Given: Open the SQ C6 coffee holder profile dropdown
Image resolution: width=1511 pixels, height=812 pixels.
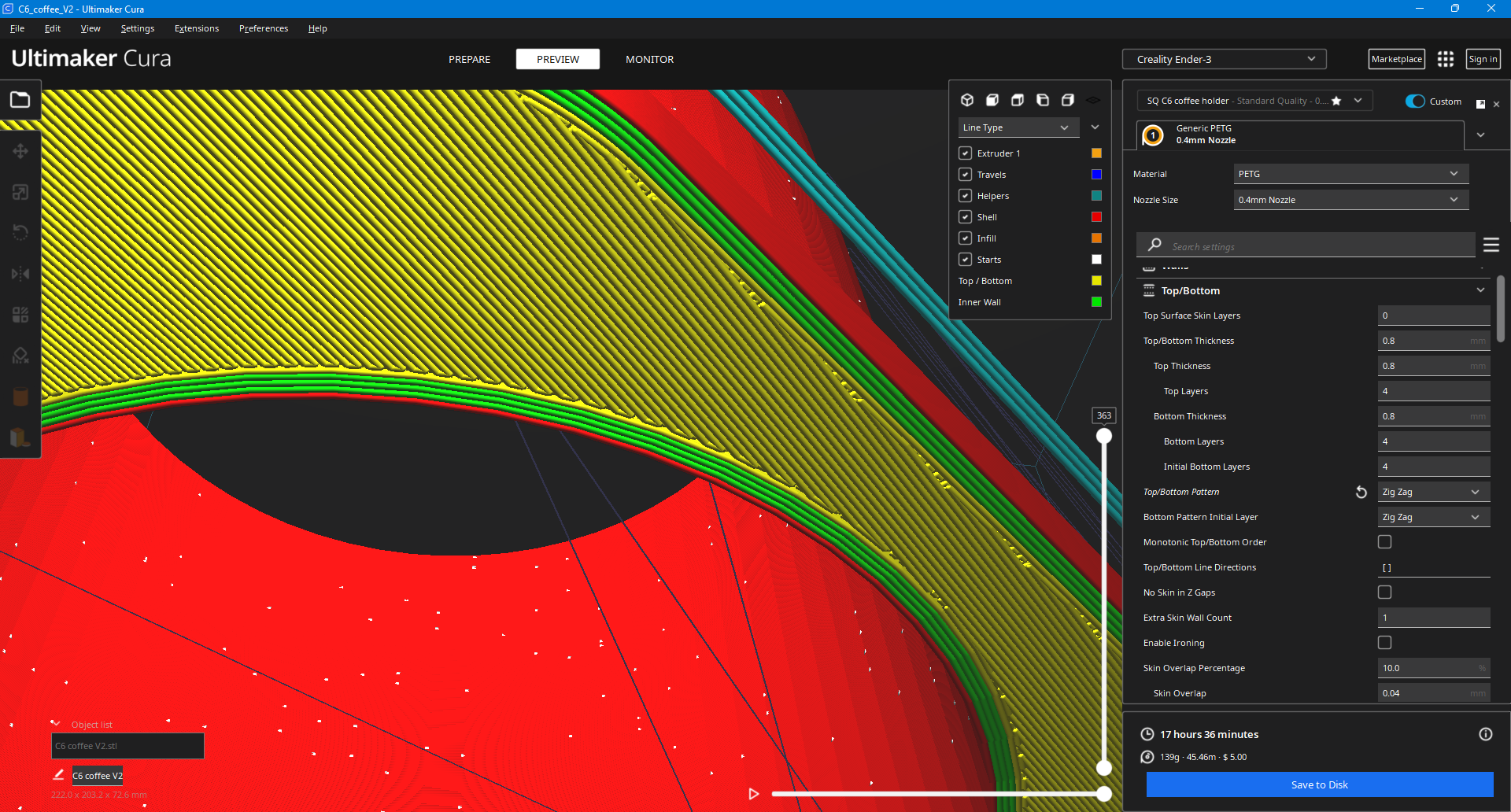Looking at the screenshot, I should click(x=1254, y=101).
